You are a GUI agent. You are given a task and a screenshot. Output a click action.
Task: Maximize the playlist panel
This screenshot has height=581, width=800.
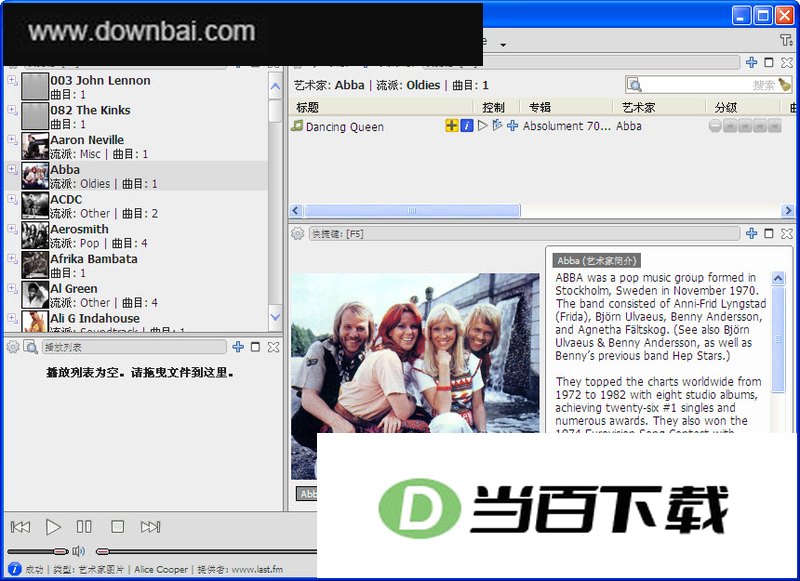256,347
